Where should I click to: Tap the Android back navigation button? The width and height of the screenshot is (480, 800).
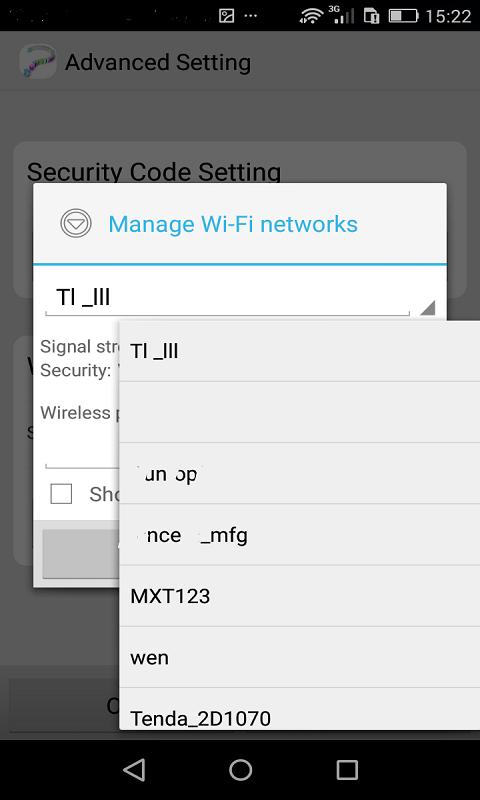tap(135, 769)
